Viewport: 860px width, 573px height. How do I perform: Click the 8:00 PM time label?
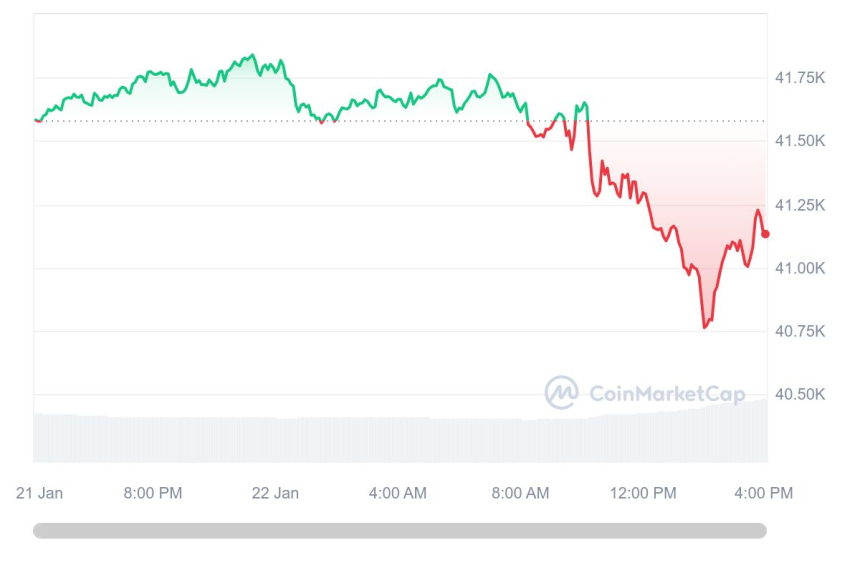tap(153, 493)
